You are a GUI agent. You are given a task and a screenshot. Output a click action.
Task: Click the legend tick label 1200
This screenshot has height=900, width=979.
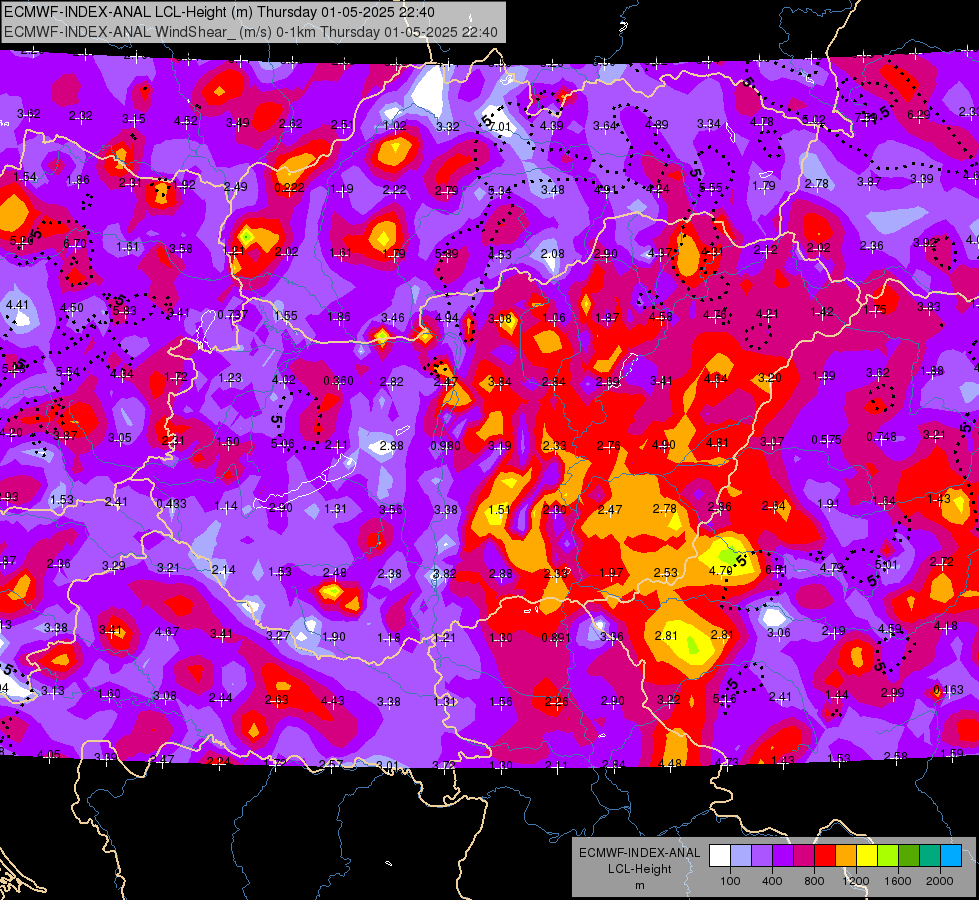(856, 881)
